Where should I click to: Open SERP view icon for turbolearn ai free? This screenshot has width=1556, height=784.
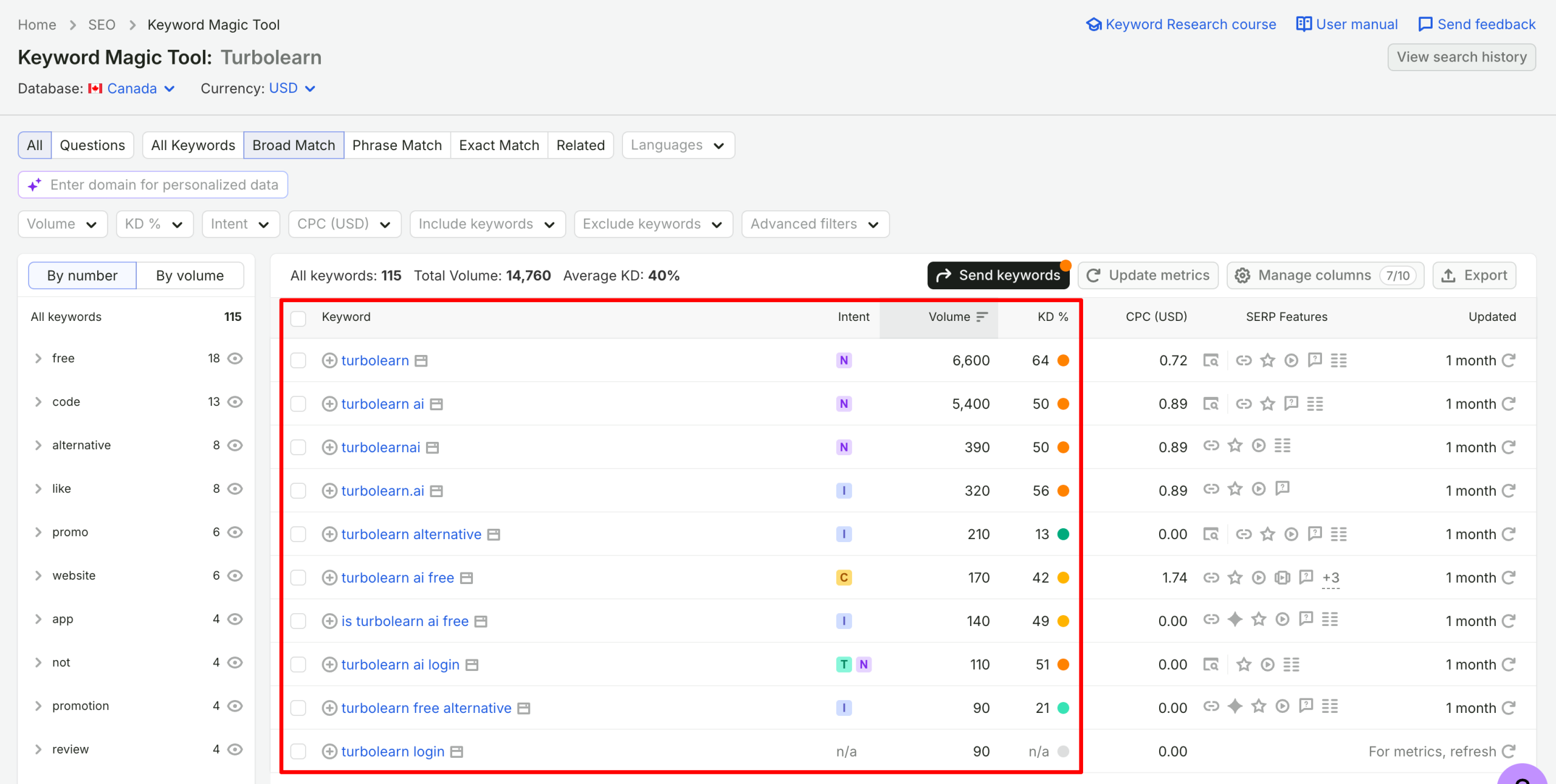(467, 578)
